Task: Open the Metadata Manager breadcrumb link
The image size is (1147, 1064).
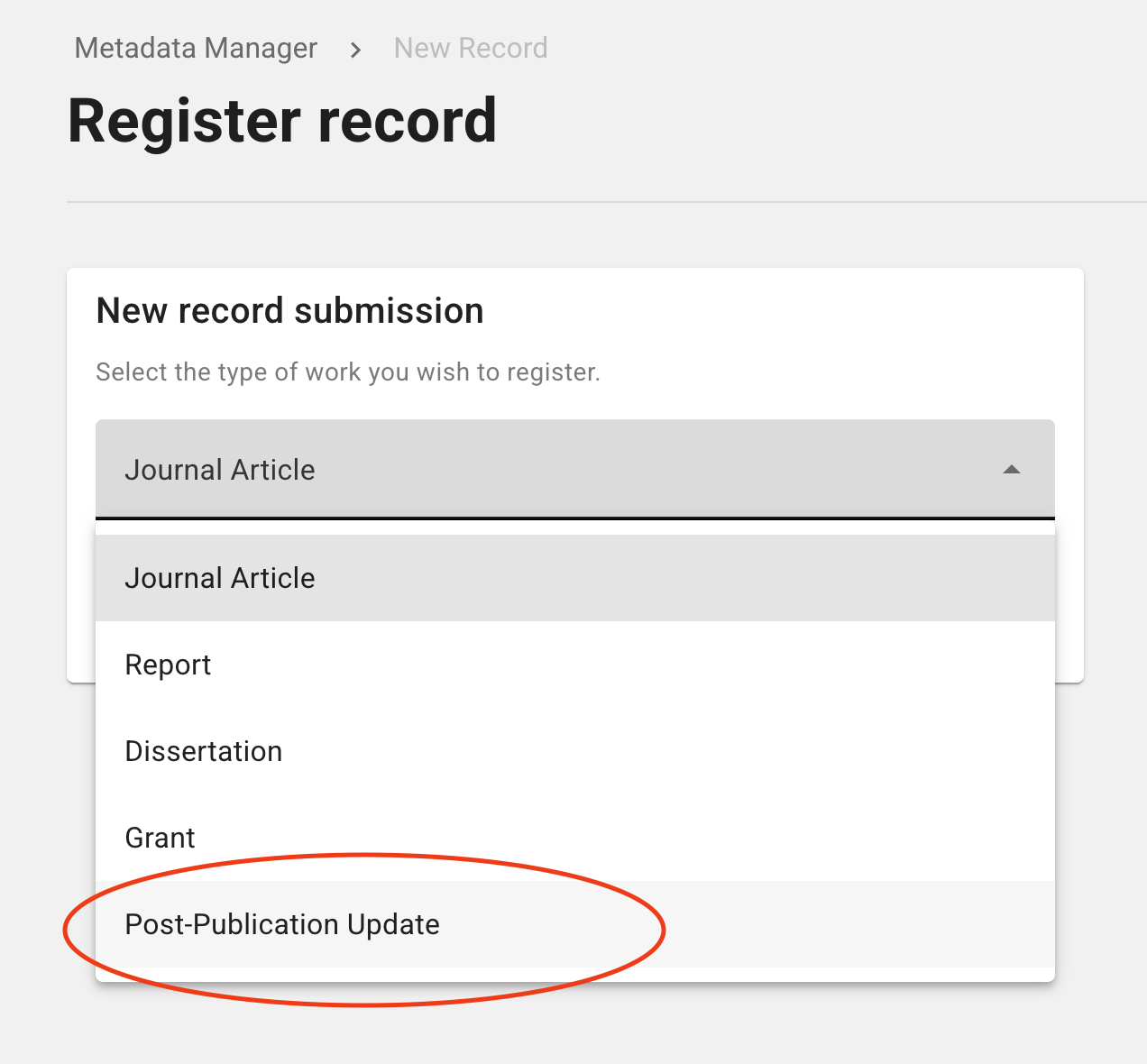Action: tap(196, 48)
